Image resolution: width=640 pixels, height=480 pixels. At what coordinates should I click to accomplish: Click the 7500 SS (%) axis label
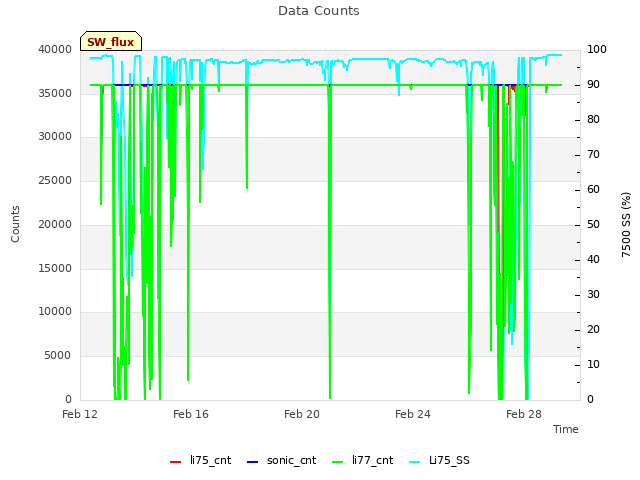(x=626, y=224)
